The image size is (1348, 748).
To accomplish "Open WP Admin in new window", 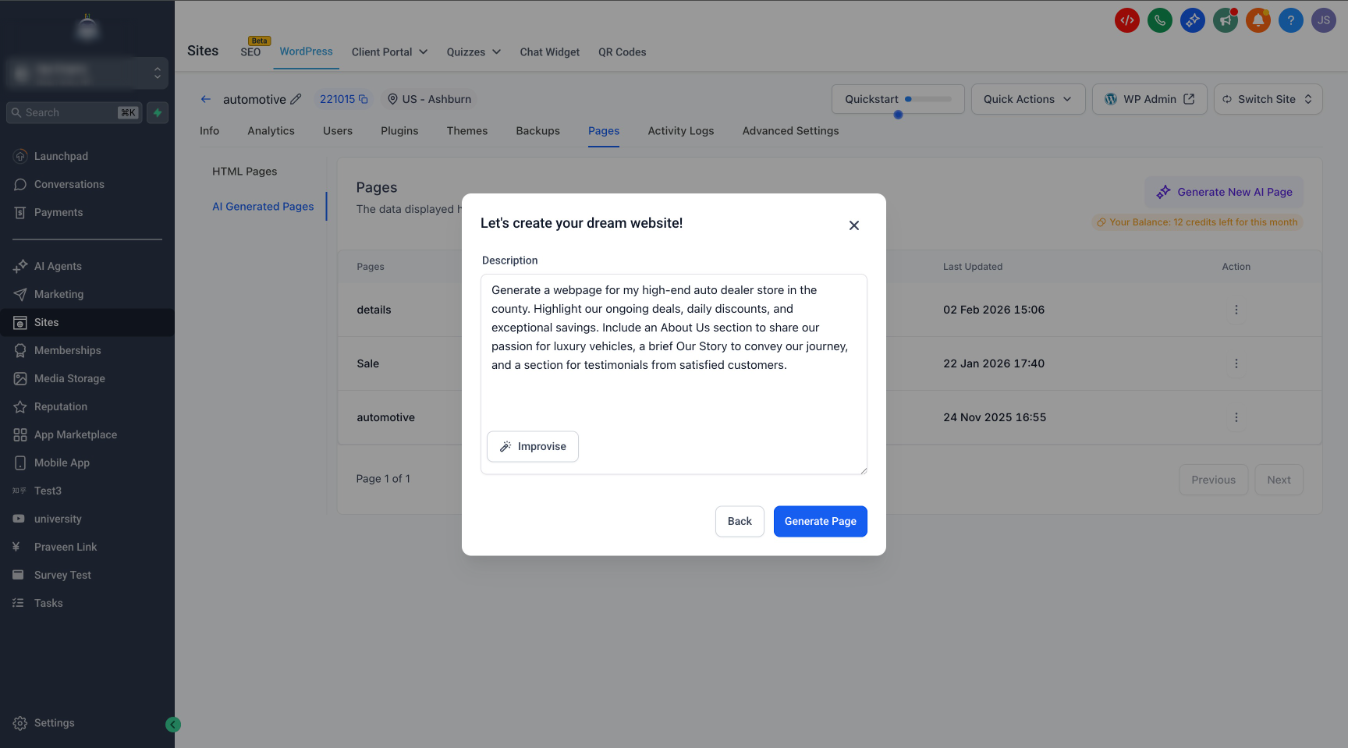I will [1149, 99].
